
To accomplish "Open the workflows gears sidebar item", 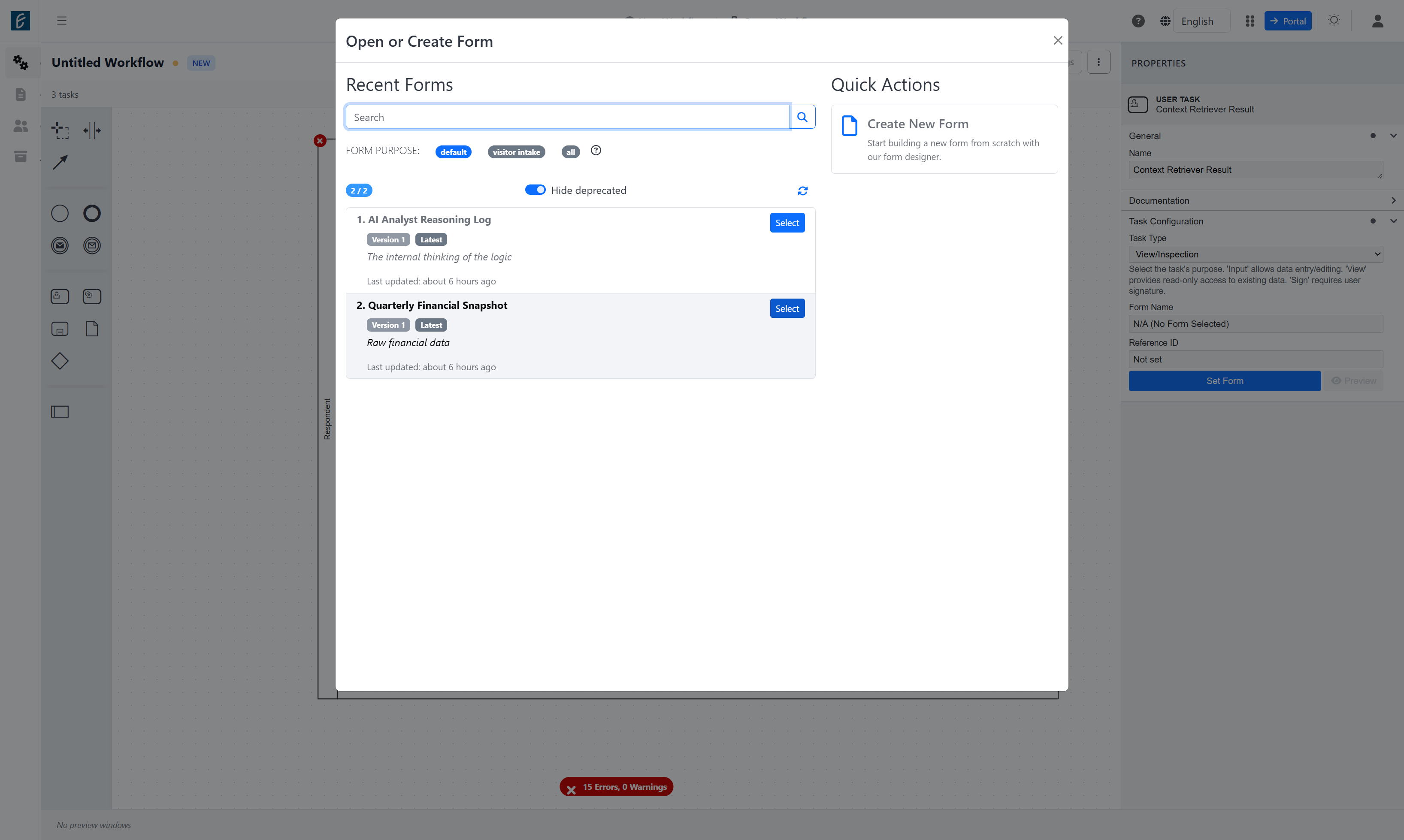I will tap(20, 62).
